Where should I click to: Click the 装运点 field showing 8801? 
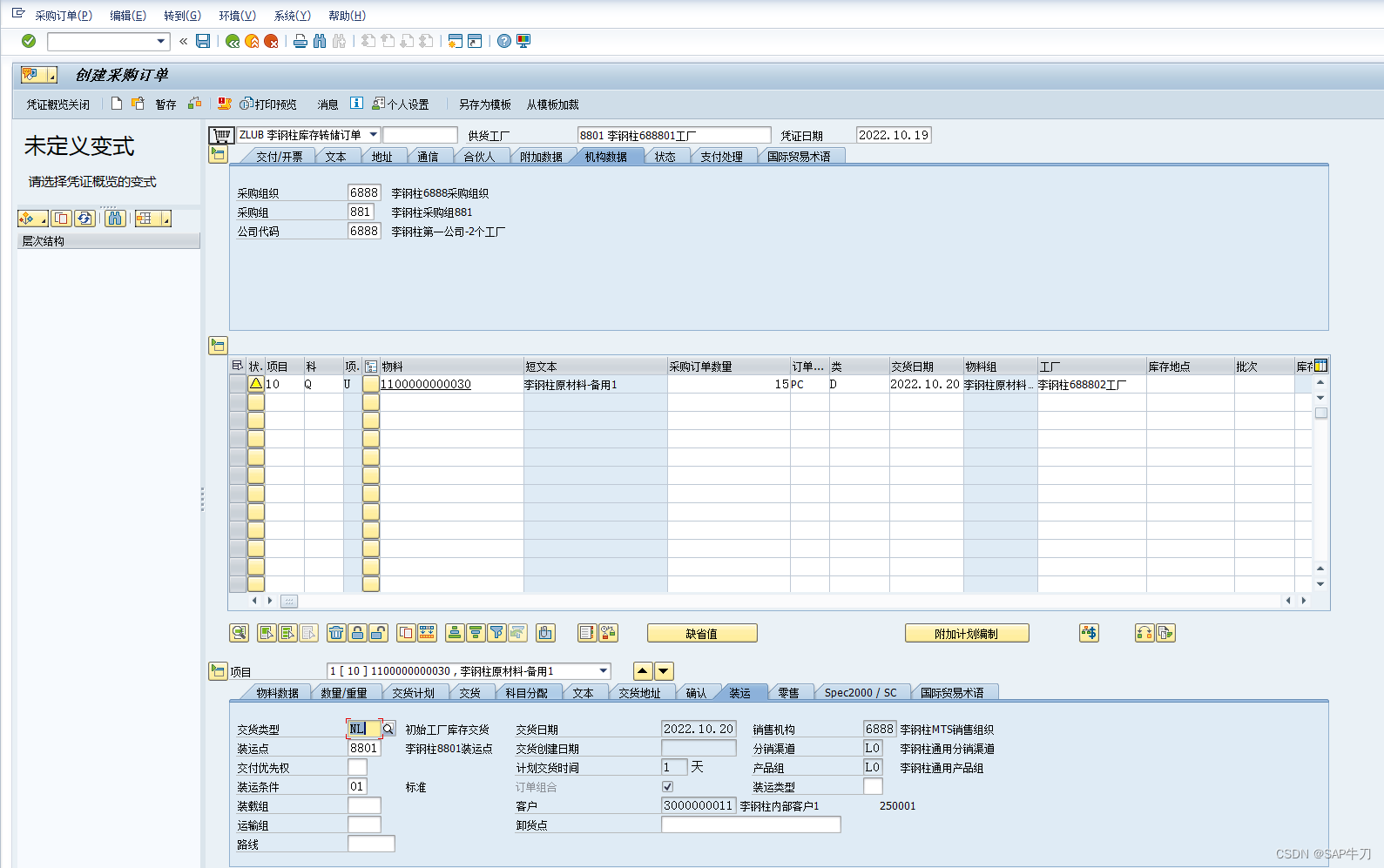coord(364,748)
